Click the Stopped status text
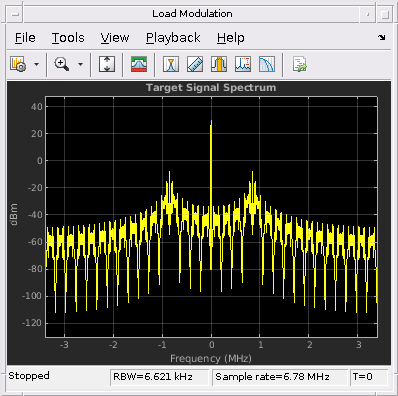This screenshot has width=398, height=396. (x=29, y=376)
